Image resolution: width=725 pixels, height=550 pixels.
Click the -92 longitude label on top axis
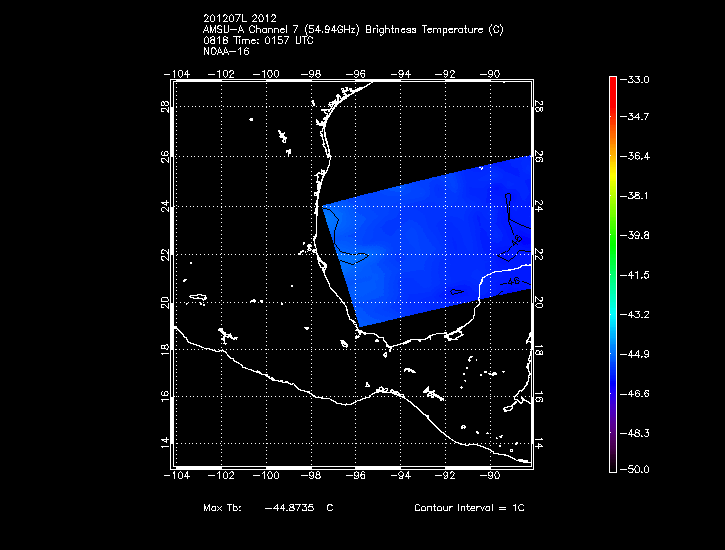click(445, 74)
